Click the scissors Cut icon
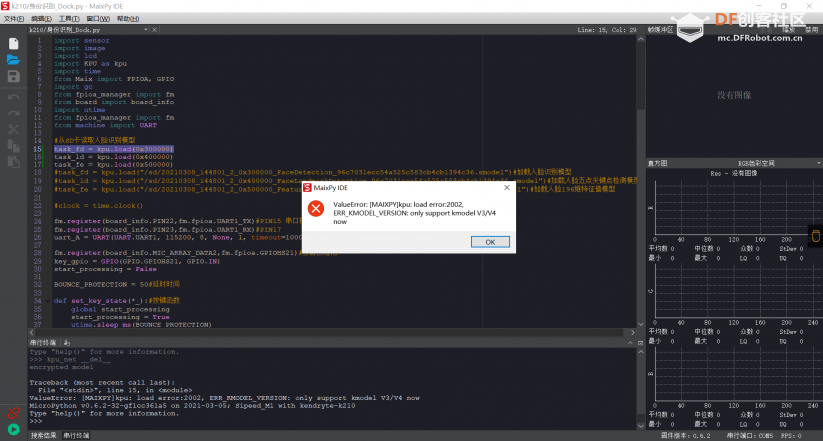 [x=14, y=129]
